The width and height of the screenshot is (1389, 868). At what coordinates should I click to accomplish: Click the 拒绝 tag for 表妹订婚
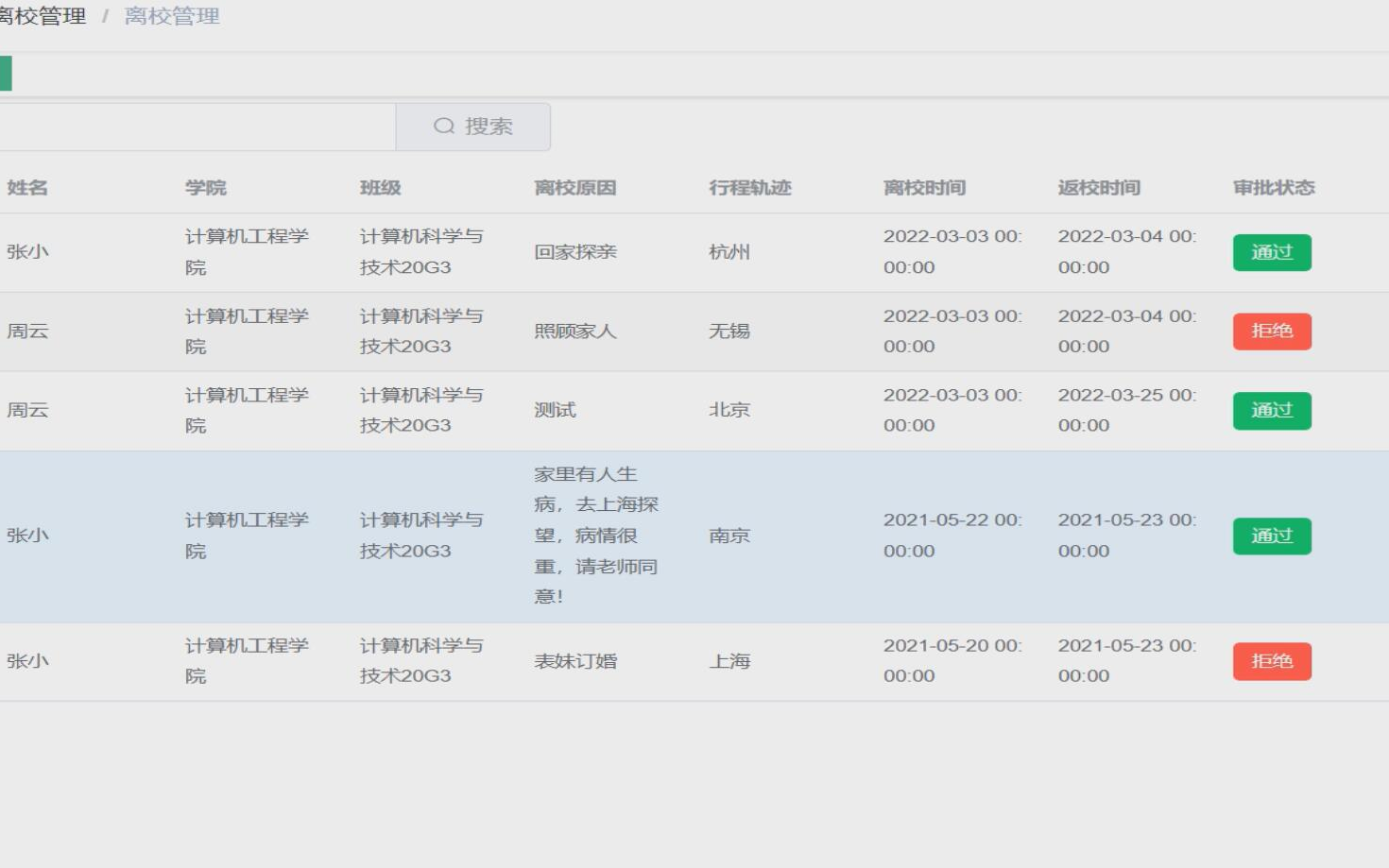tap(1272, 661)
